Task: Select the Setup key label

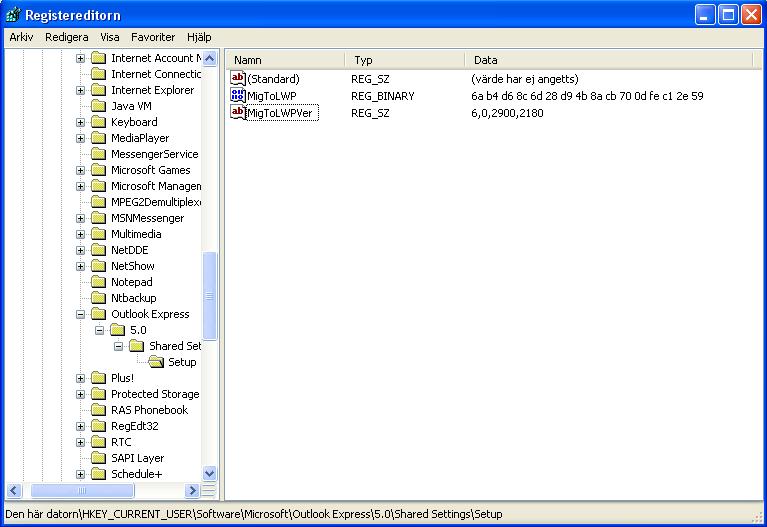Action: 182,362
